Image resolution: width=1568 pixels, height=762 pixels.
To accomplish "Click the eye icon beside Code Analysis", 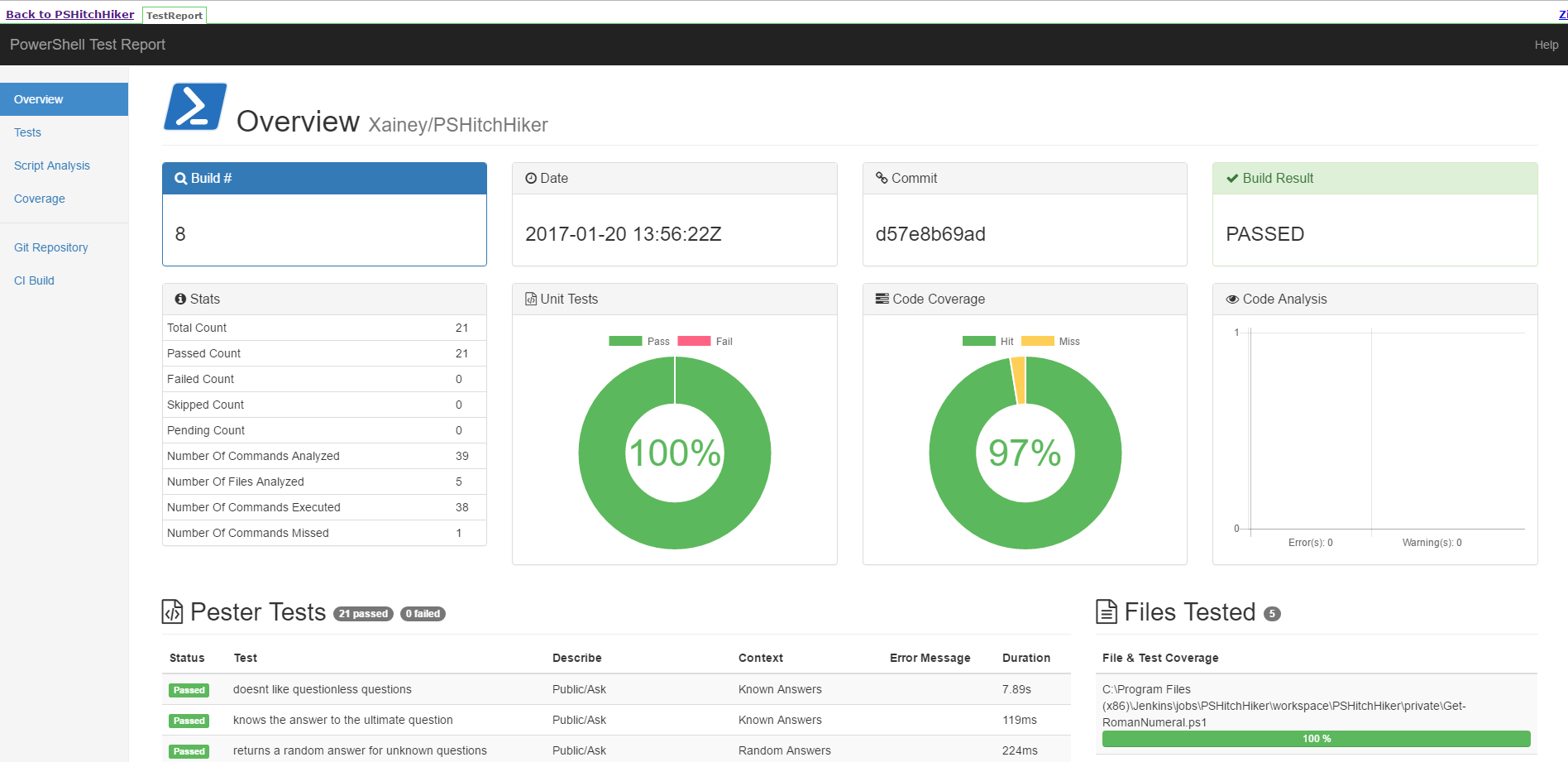I will [x=1232, y=300].
